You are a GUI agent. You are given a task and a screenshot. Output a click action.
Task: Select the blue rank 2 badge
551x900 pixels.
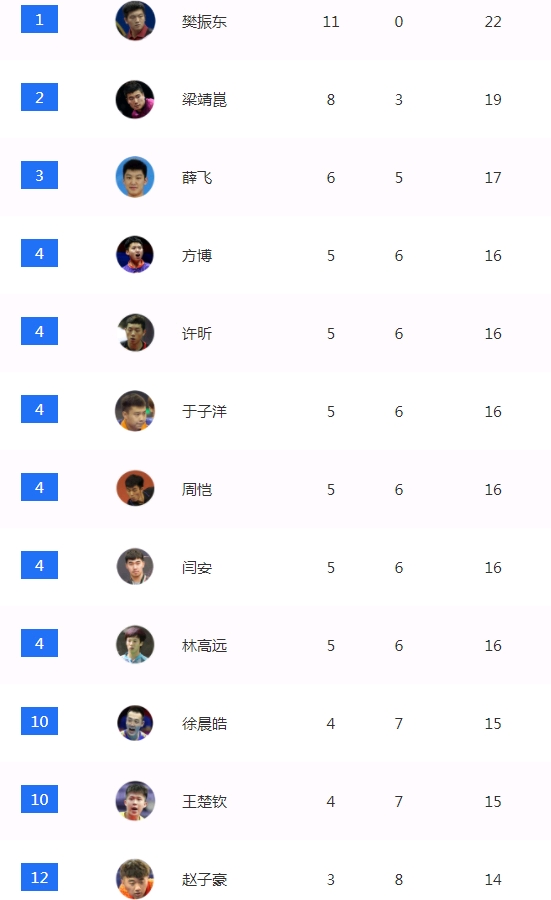point(39,97)
